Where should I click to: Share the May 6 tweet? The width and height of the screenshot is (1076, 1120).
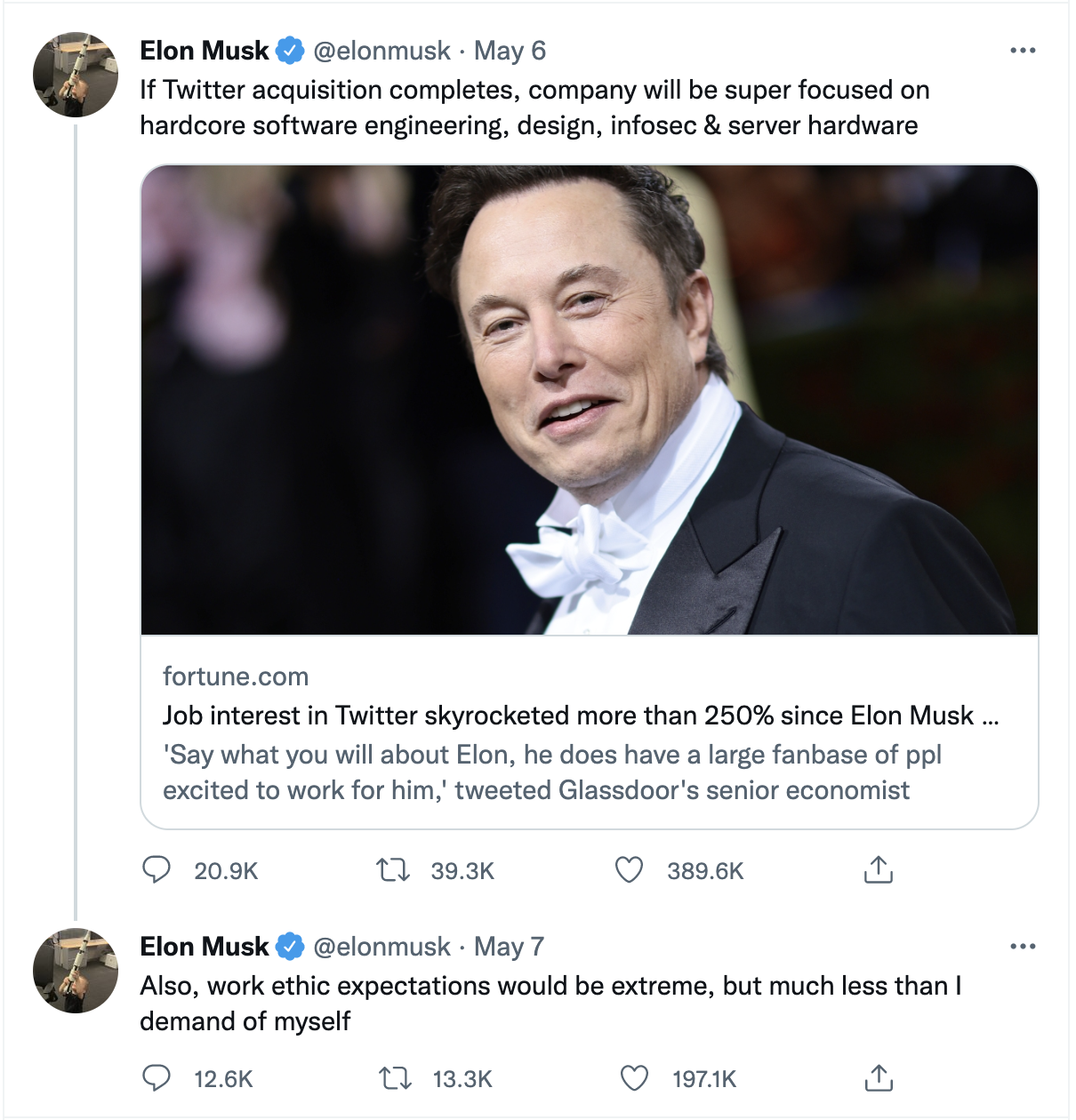[878, 869]
